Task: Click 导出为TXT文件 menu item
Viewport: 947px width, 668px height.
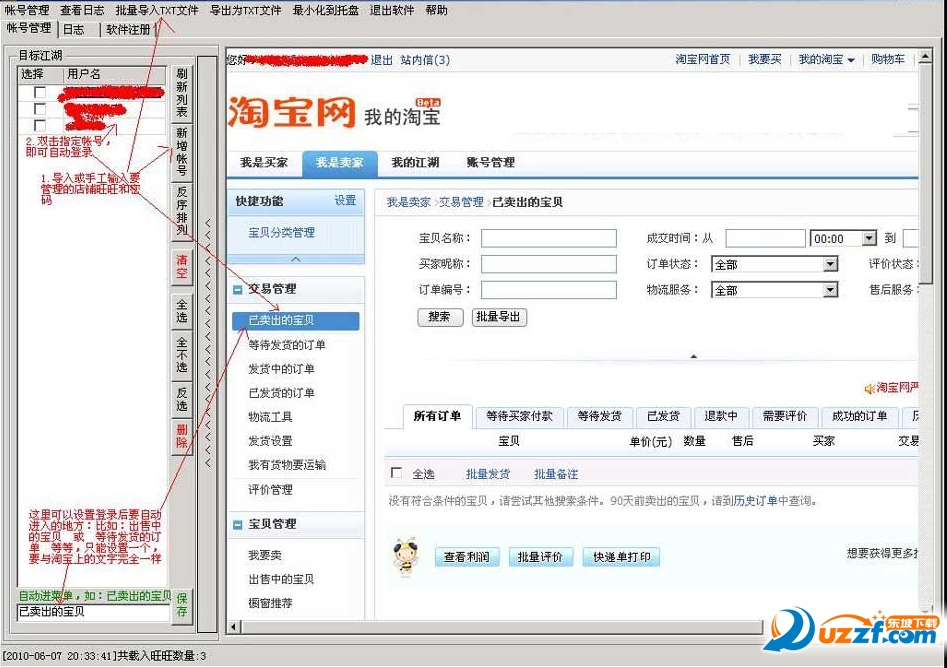Action: pos(245,10)
